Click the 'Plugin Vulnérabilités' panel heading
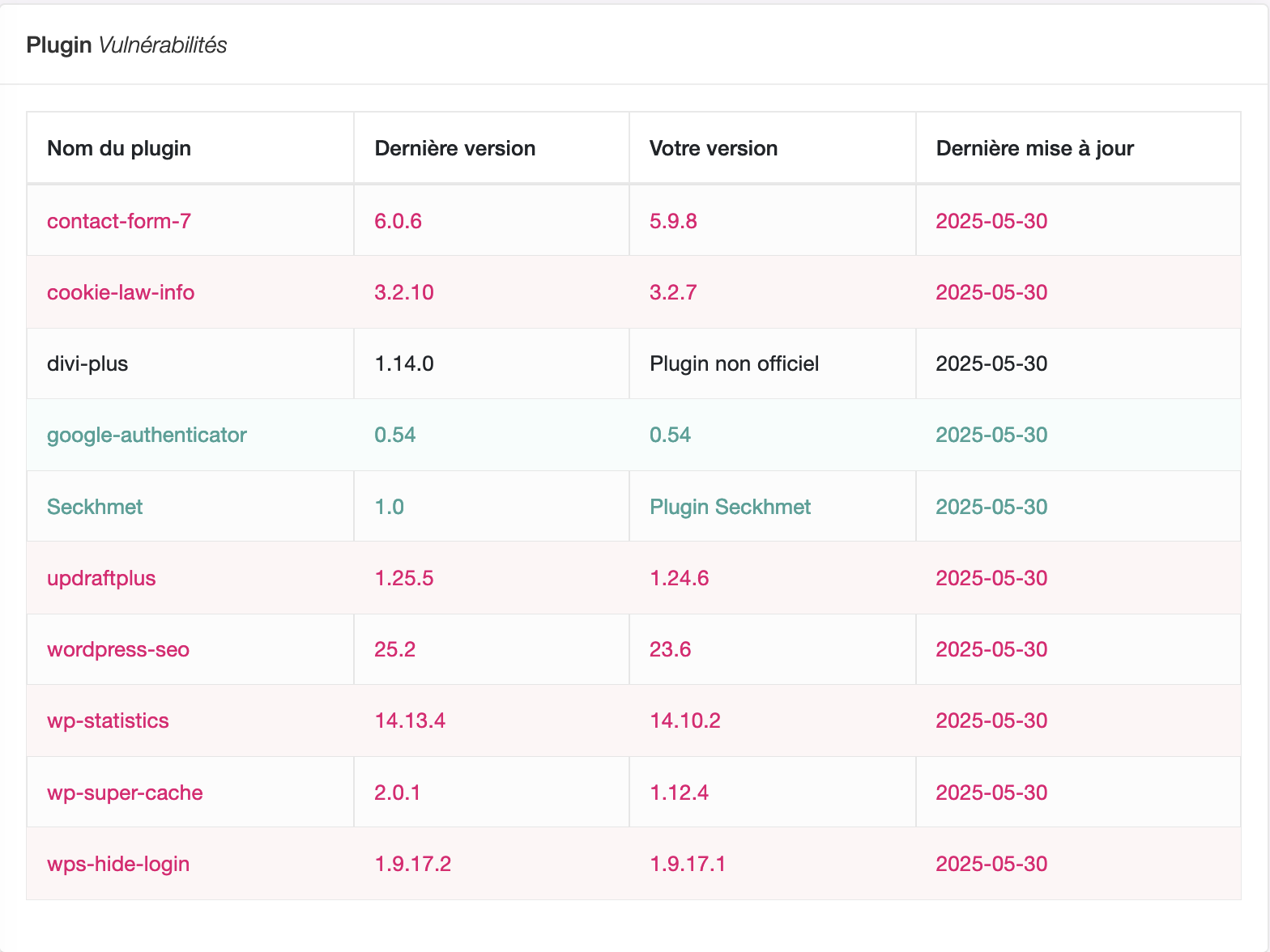The width and height of the screenshot is (1270, 952). [126, 45]
